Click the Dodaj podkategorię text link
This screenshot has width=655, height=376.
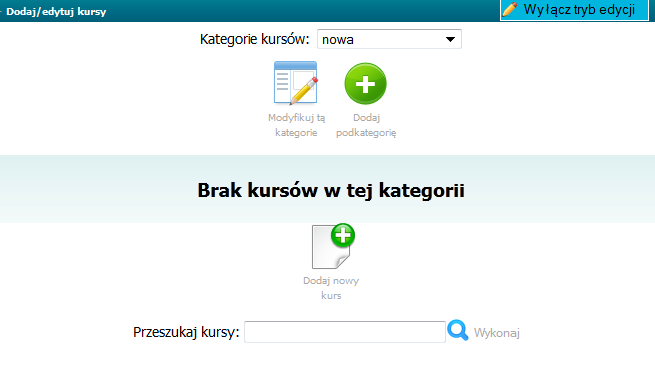[366, 125]
